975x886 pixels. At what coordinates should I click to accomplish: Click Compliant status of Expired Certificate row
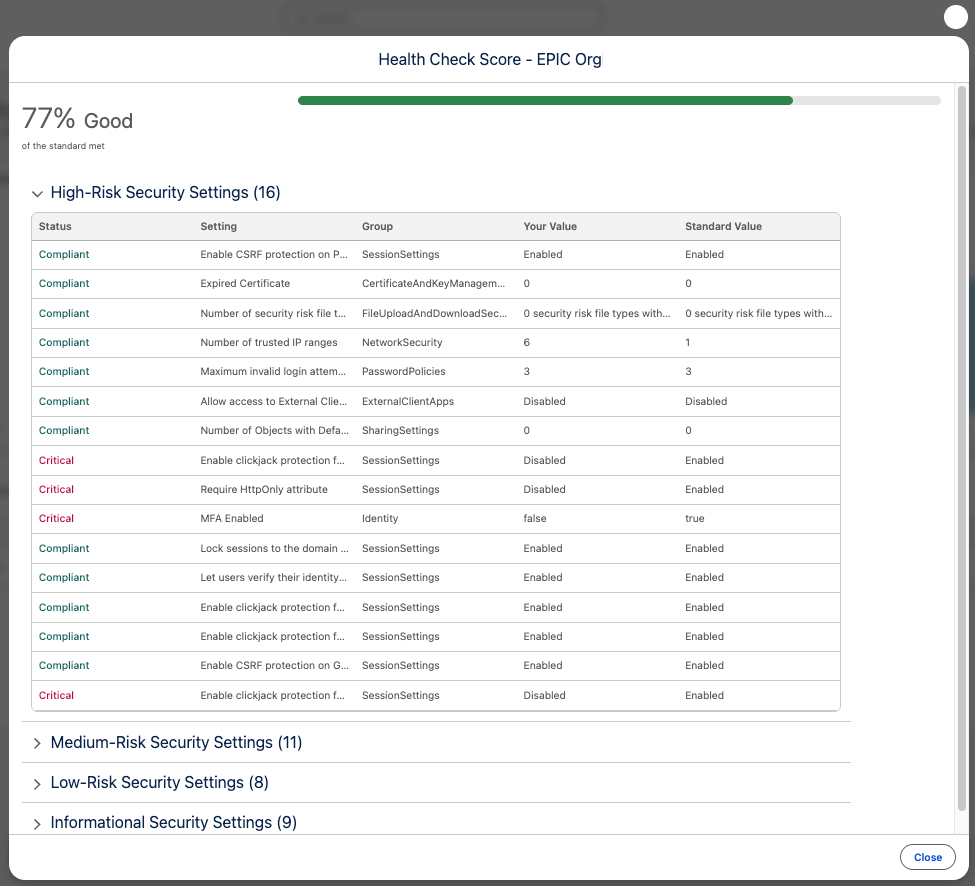64,283
